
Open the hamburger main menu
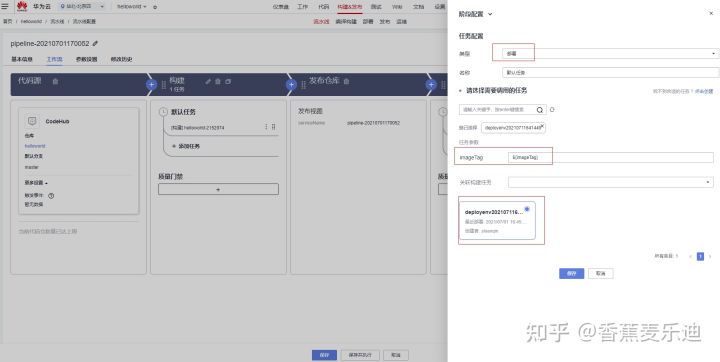[5, 6]
